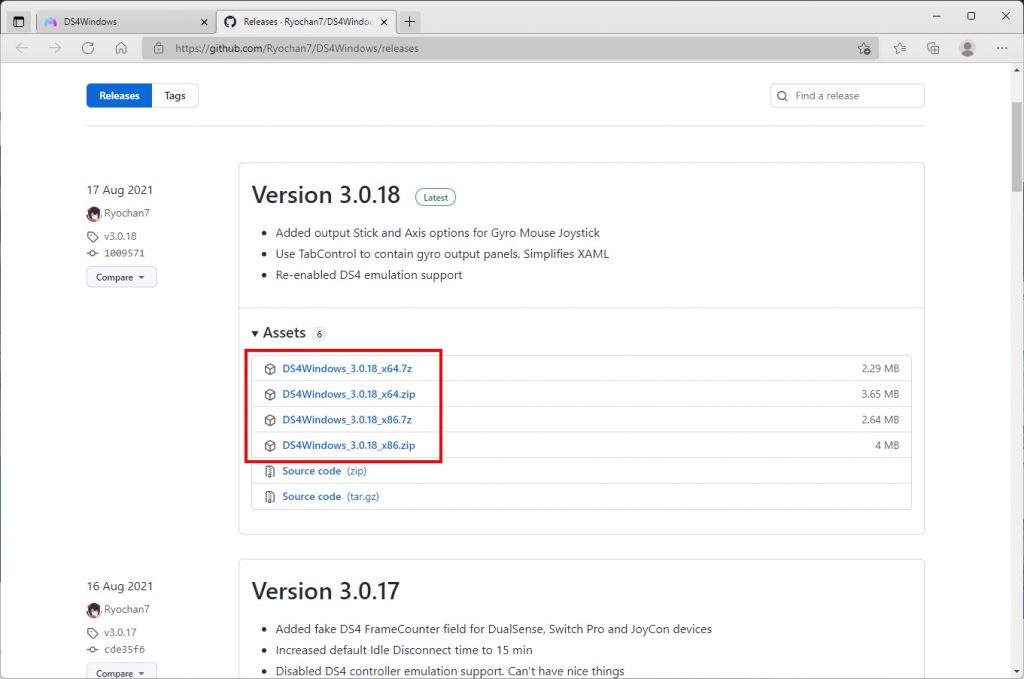Screen dimensions: 1024x679
Task: Click the commit icon beside 1009571
Action: (93, 253)
